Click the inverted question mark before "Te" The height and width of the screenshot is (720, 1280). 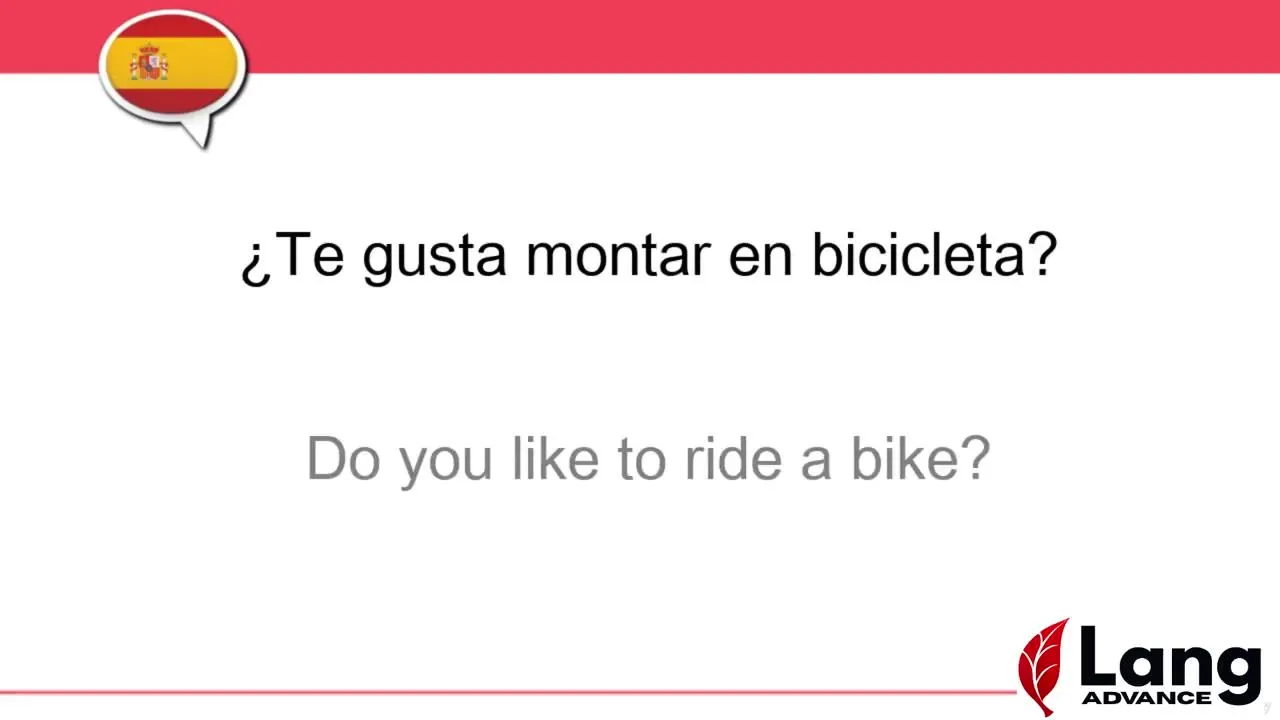point(252,262)
